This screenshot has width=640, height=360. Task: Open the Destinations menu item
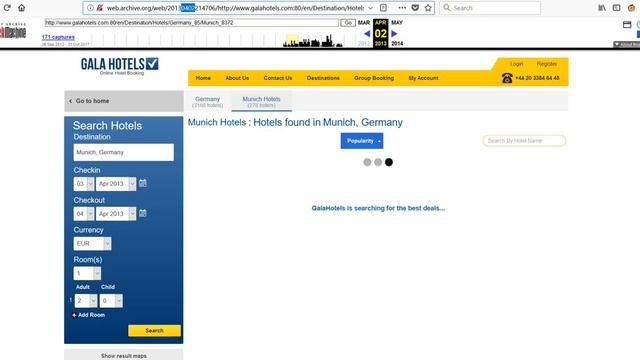pos(323,78)
